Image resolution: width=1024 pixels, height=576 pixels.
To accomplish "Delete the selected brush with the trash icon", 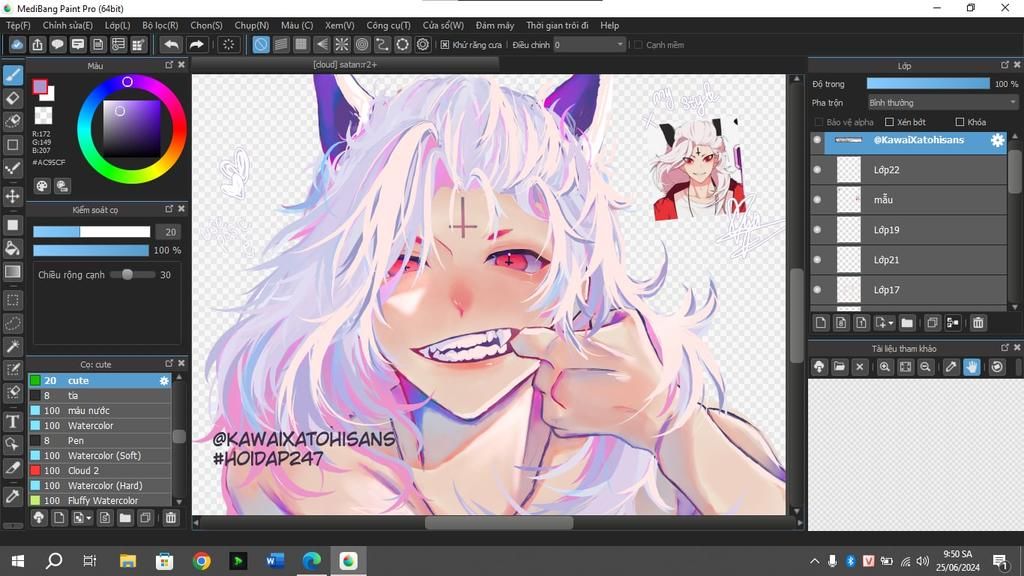I will (170, 518).
